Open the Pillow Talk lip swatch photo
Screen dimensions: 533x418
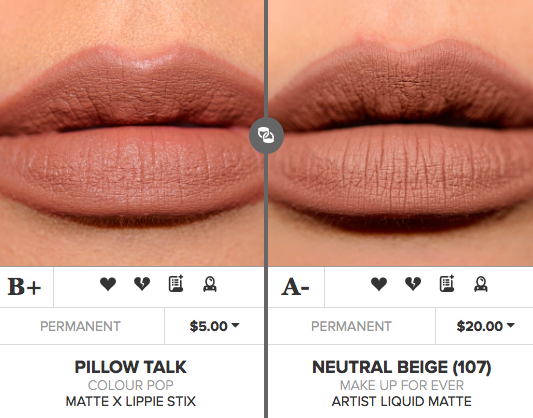(x=132, y=133)
